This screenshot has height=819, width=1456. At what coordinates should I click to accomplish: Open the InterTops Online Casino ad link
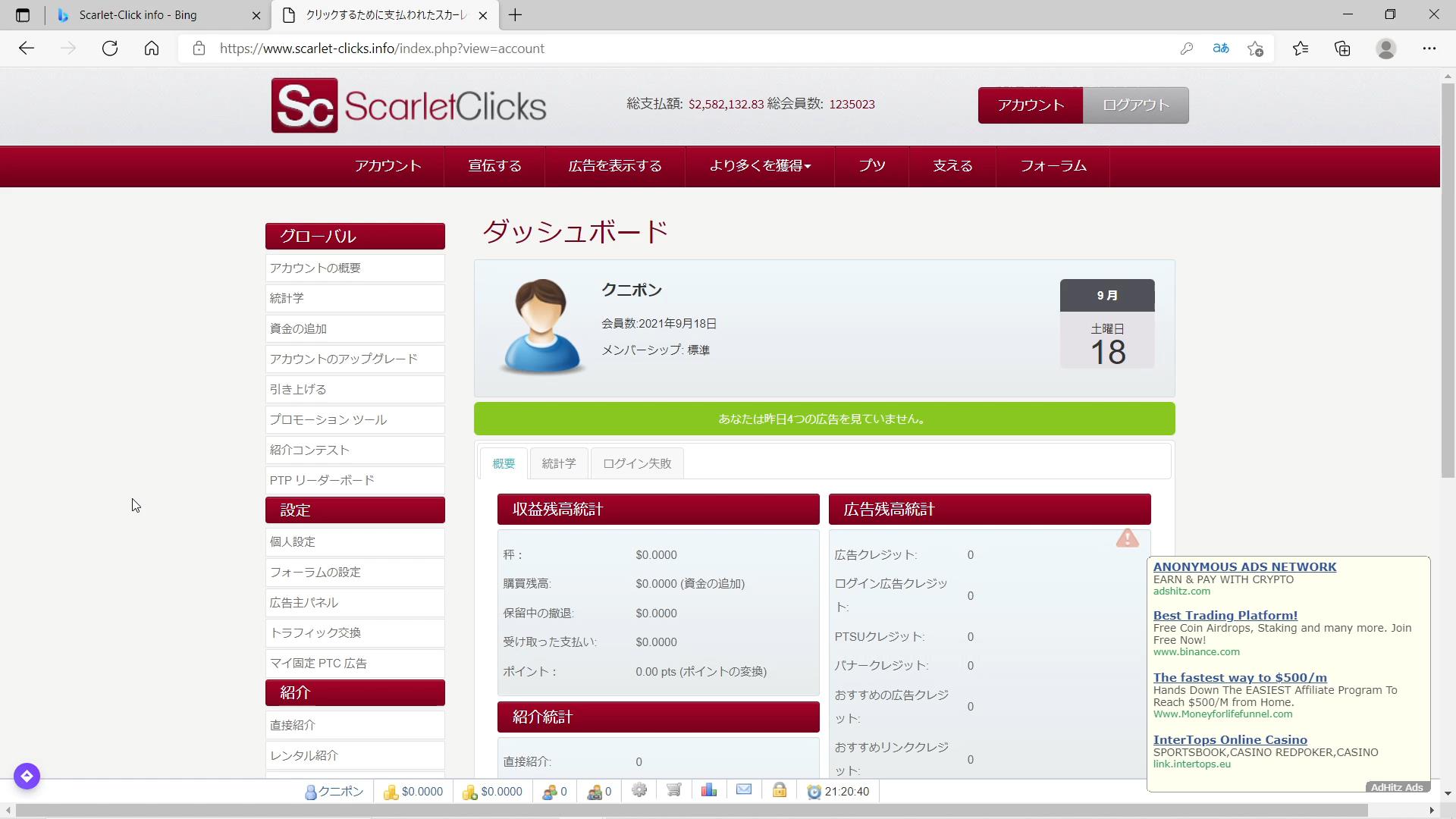point(1230,740)
